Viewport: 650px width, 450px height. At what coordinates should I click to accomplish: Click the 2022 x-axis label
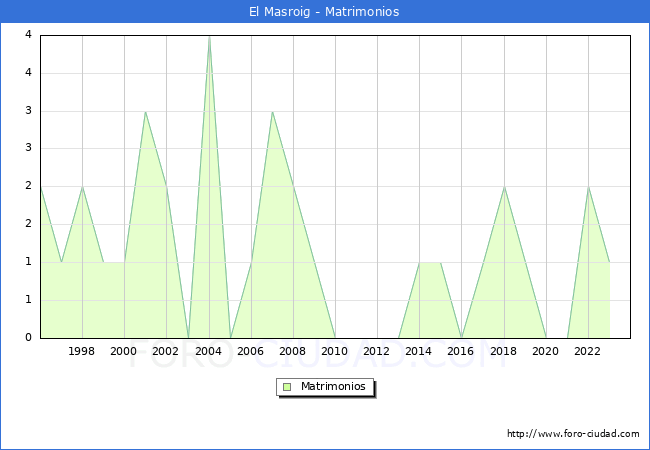pos(588,351)
